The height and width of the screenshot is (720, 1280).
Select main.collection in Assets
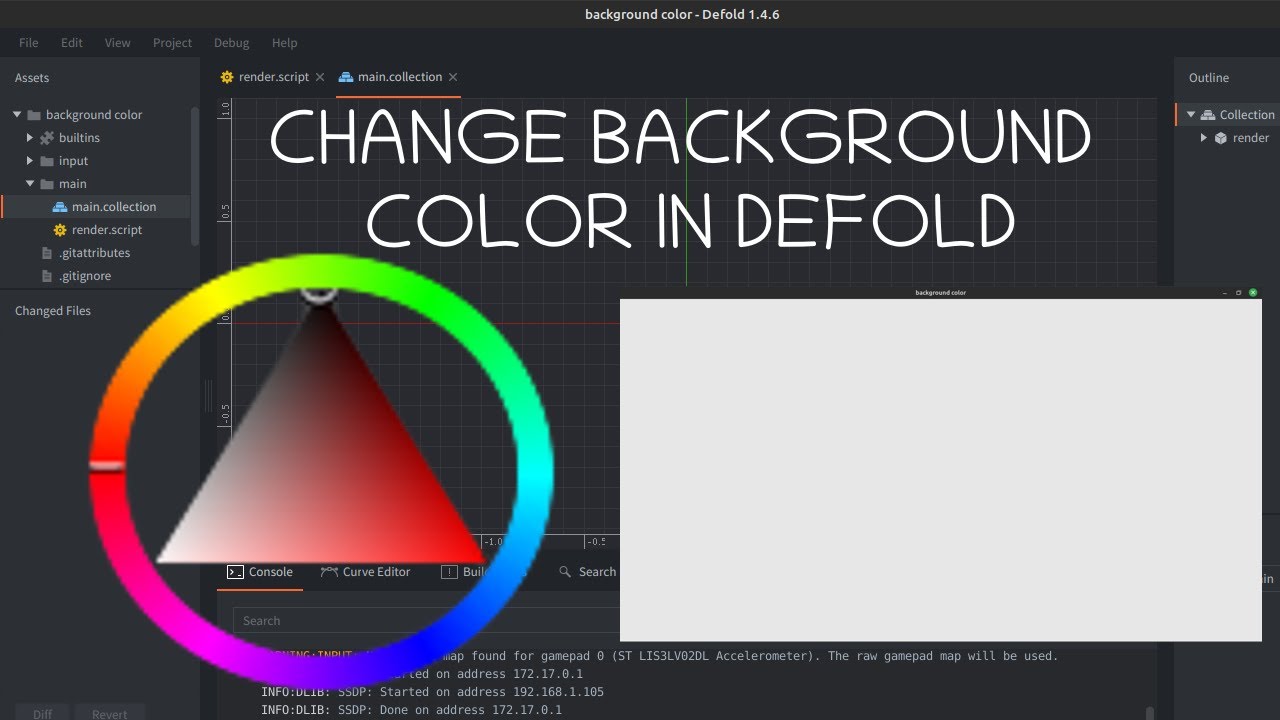point(95,207)
